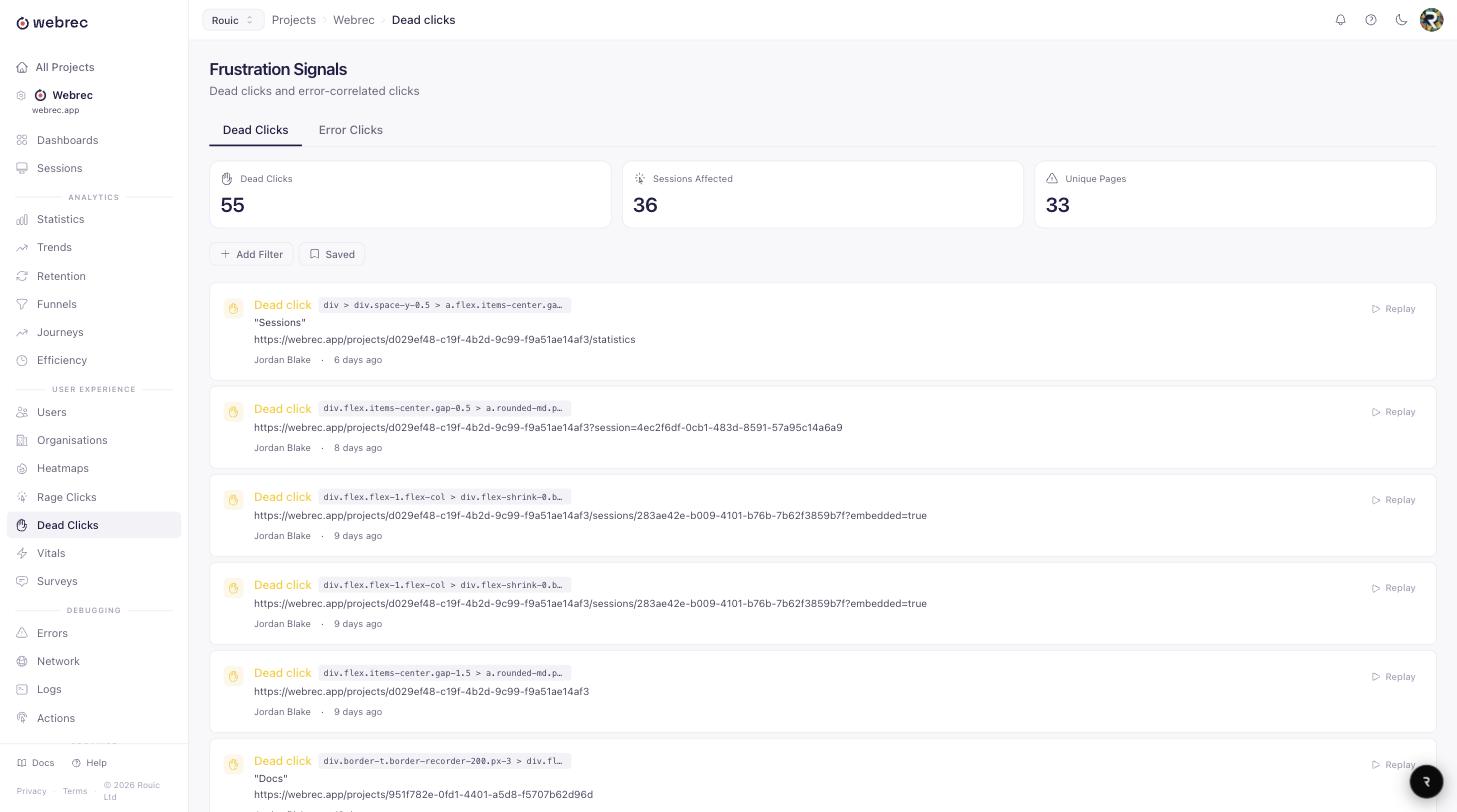1457x812 pixels.
Task: Click the ?session=4ec2f6df URL text
Action: (548, 428)
